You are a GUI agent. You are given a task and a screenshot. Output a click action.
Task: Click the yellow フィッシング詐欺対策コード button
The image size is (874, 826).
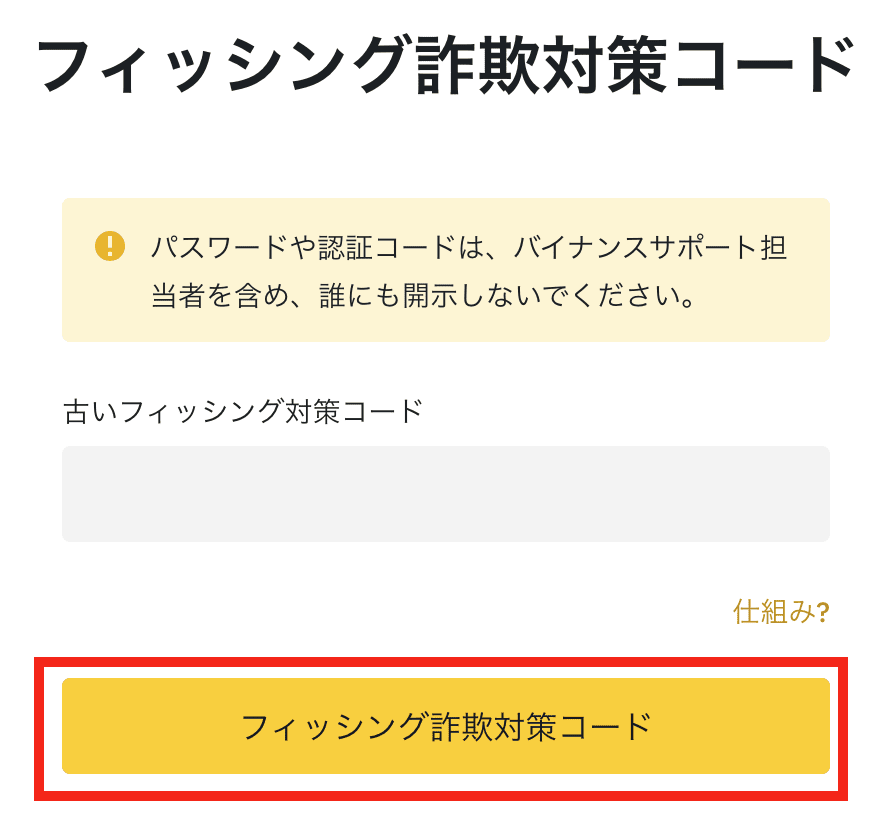pyautogui.click(x=446, y=726)
